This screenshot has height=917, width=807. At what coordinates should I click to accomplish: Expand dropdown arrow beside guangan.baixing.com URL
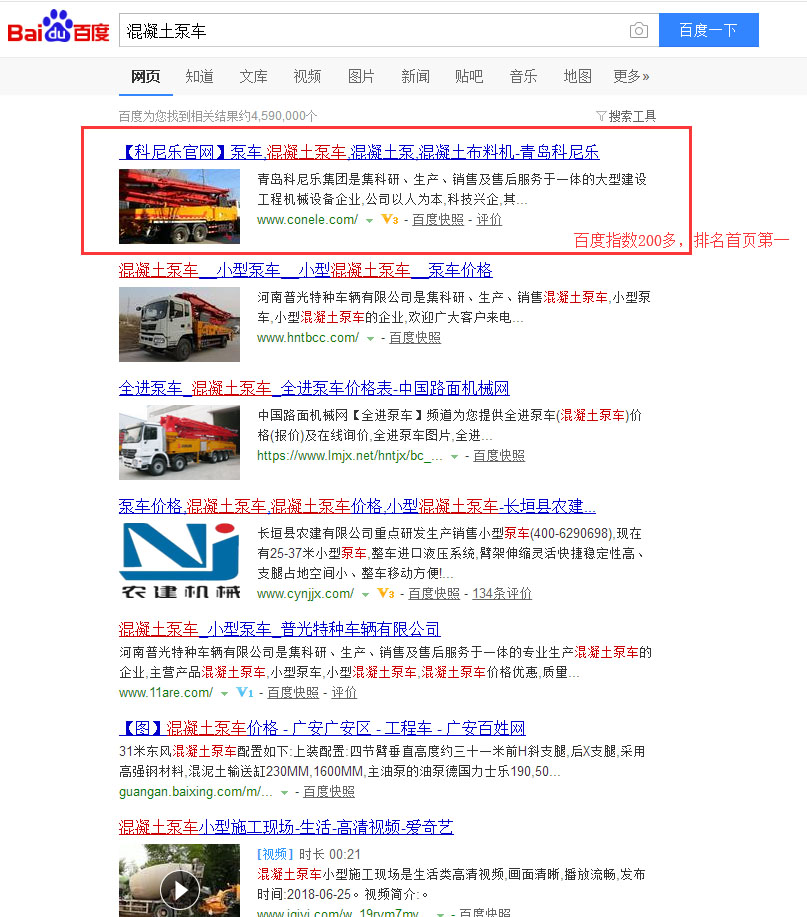(x=285, y=793)
